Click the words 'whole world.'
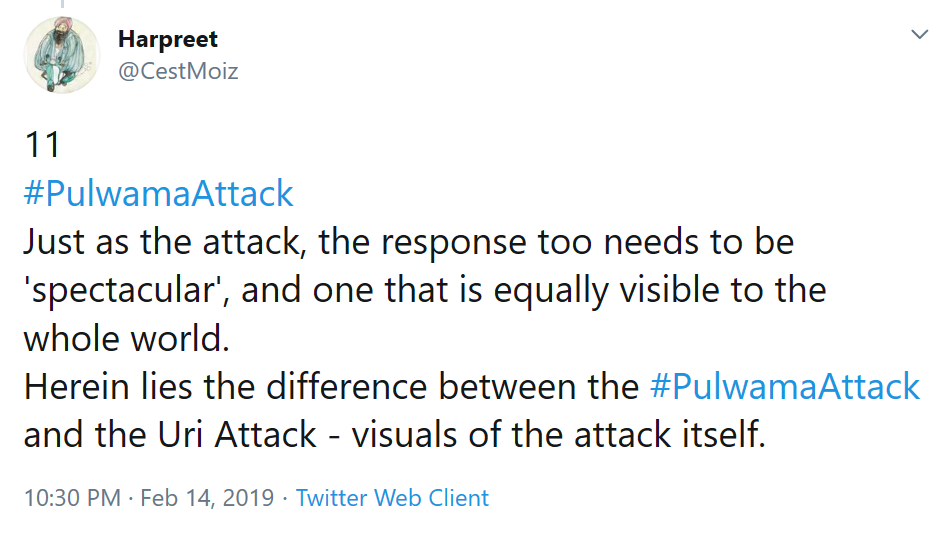Screen dimensions: 950x536 [x=127, y=338]
